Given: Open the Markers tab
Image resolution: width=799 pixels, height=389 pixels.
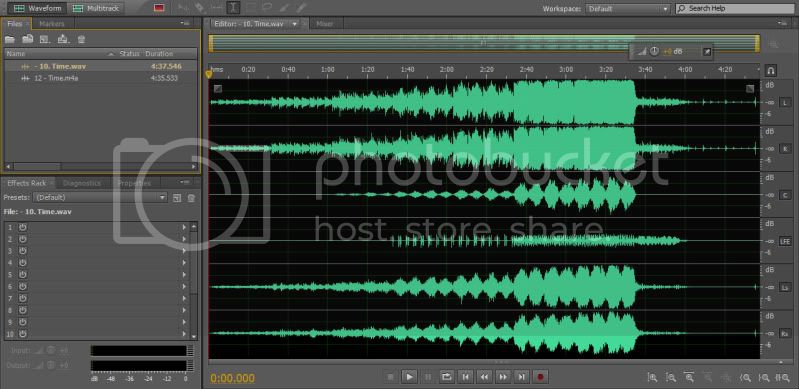Looking at the screenshot, I should [52, 23].
